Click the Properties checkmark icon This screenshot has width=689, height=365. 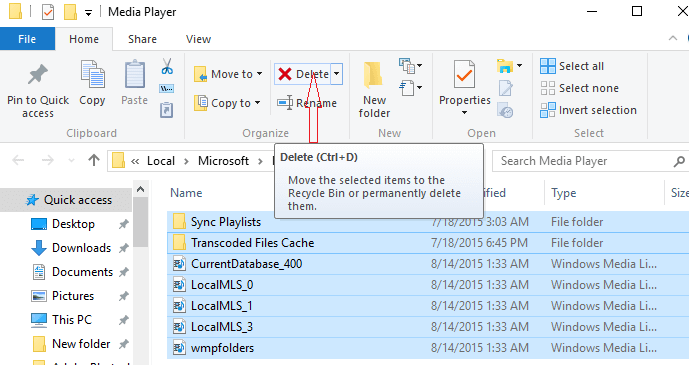(x=464, y=75)
